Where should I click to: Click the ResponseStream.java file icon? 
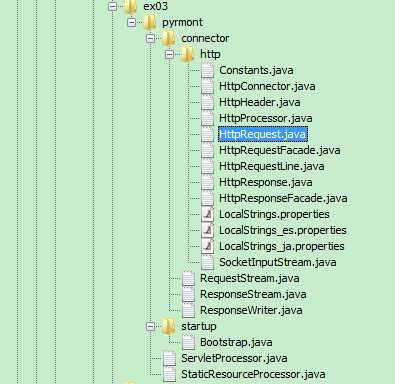189,294
